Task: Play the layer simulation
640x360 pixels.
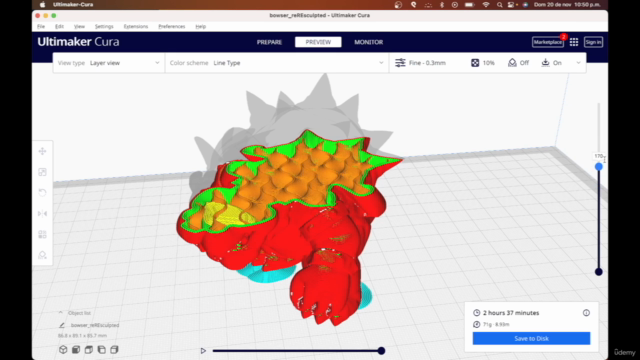Action: click(x=203, y=351)
